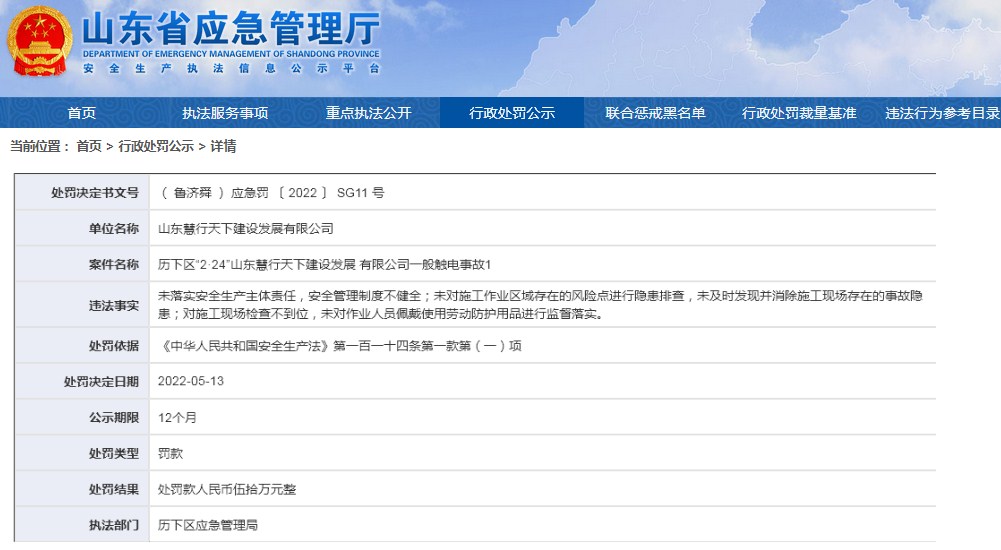Go to 重点执法公开 section
This screenshot has height=550, width=1001.
368,113
